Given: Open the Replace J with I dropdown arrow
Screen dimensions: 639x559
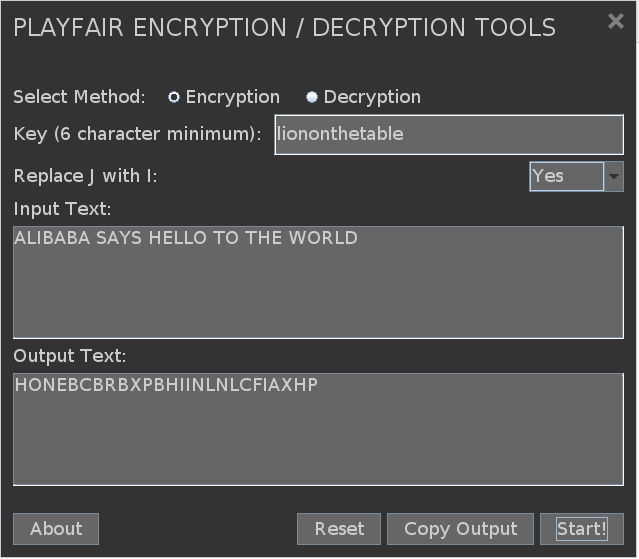Looking at the screenshot, I should pos(614,176).
